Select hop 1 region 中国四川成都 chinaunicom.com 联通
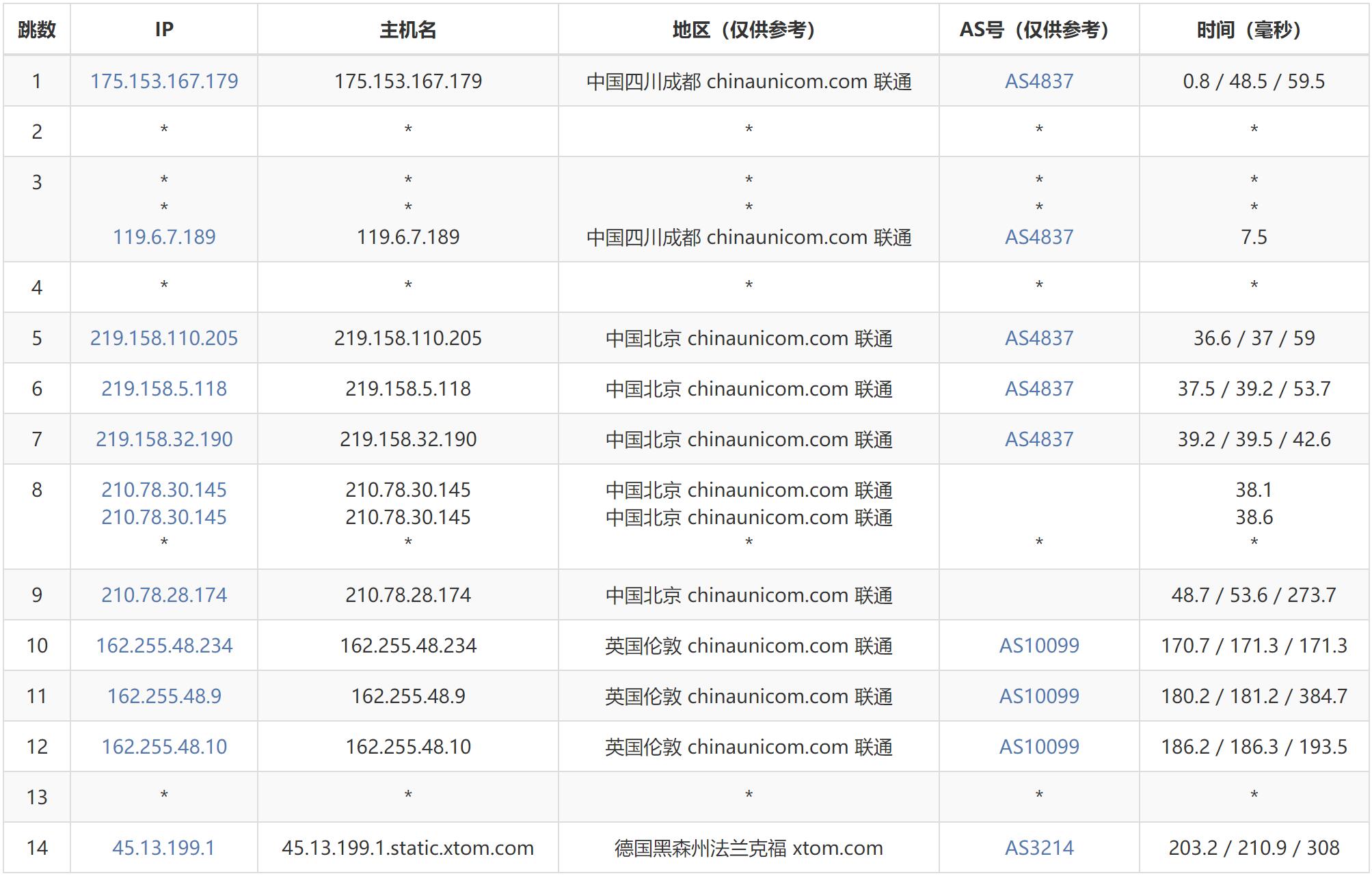The height and width of the screenshot is (876, 1372). [x=749, y=81]
